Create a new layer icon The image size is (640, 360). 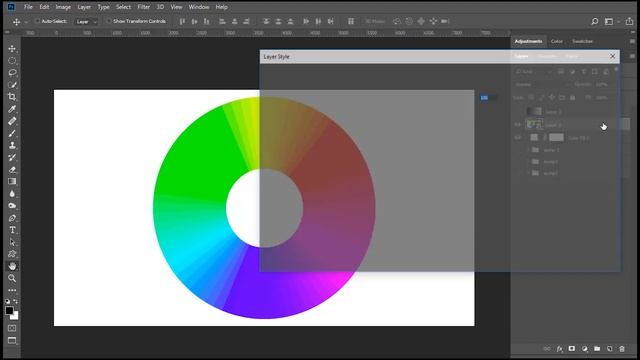(x=609, y=349)
